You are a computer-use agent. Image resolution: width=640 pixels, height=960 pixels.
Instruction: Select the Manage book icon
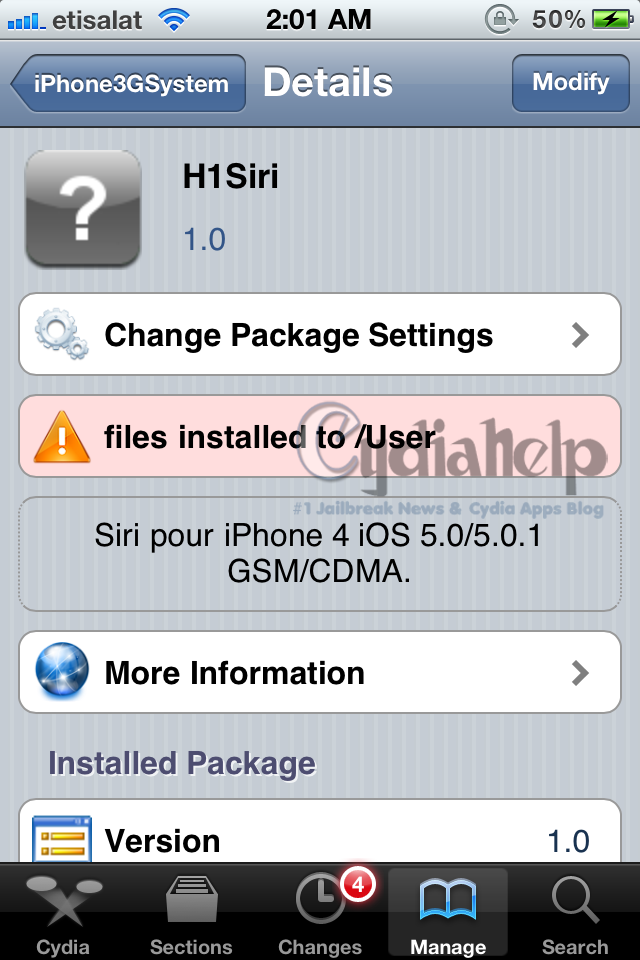(448, 900)
